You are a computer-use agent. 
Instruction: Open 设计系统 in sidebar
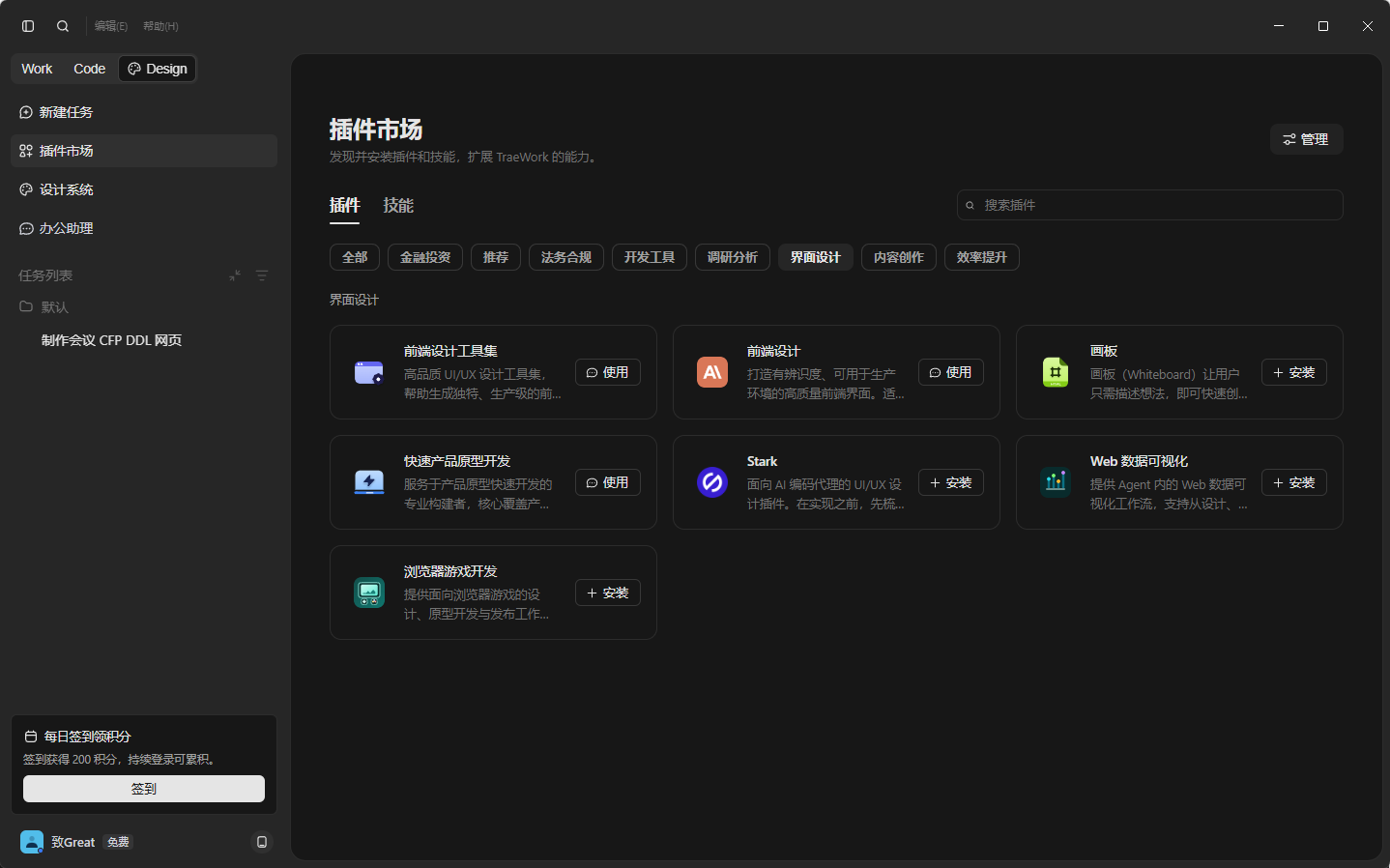click(x=144, y=189)
